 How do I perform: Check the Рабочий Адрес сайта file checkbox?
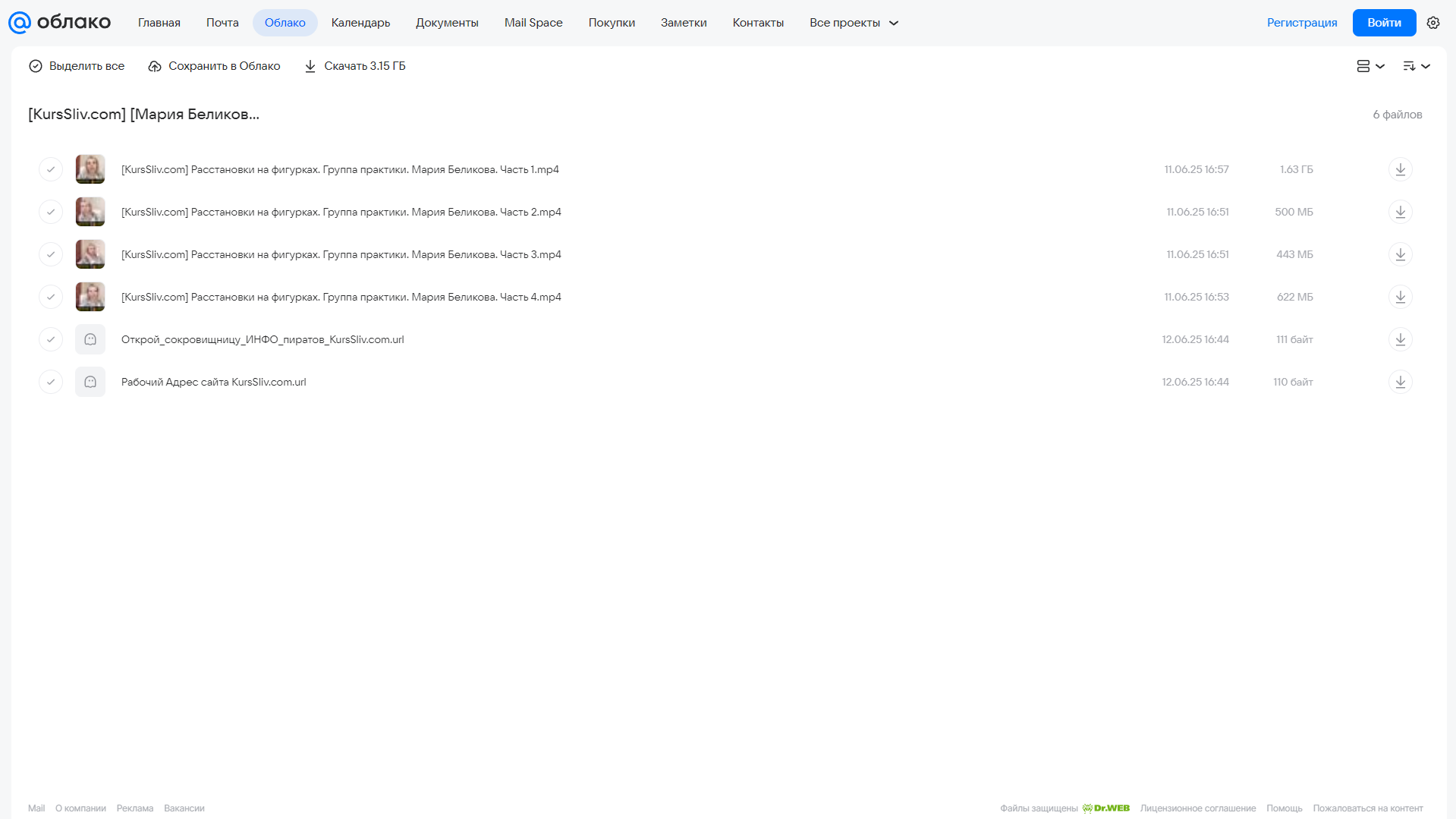pyautogui.click(x=51, y=382)
